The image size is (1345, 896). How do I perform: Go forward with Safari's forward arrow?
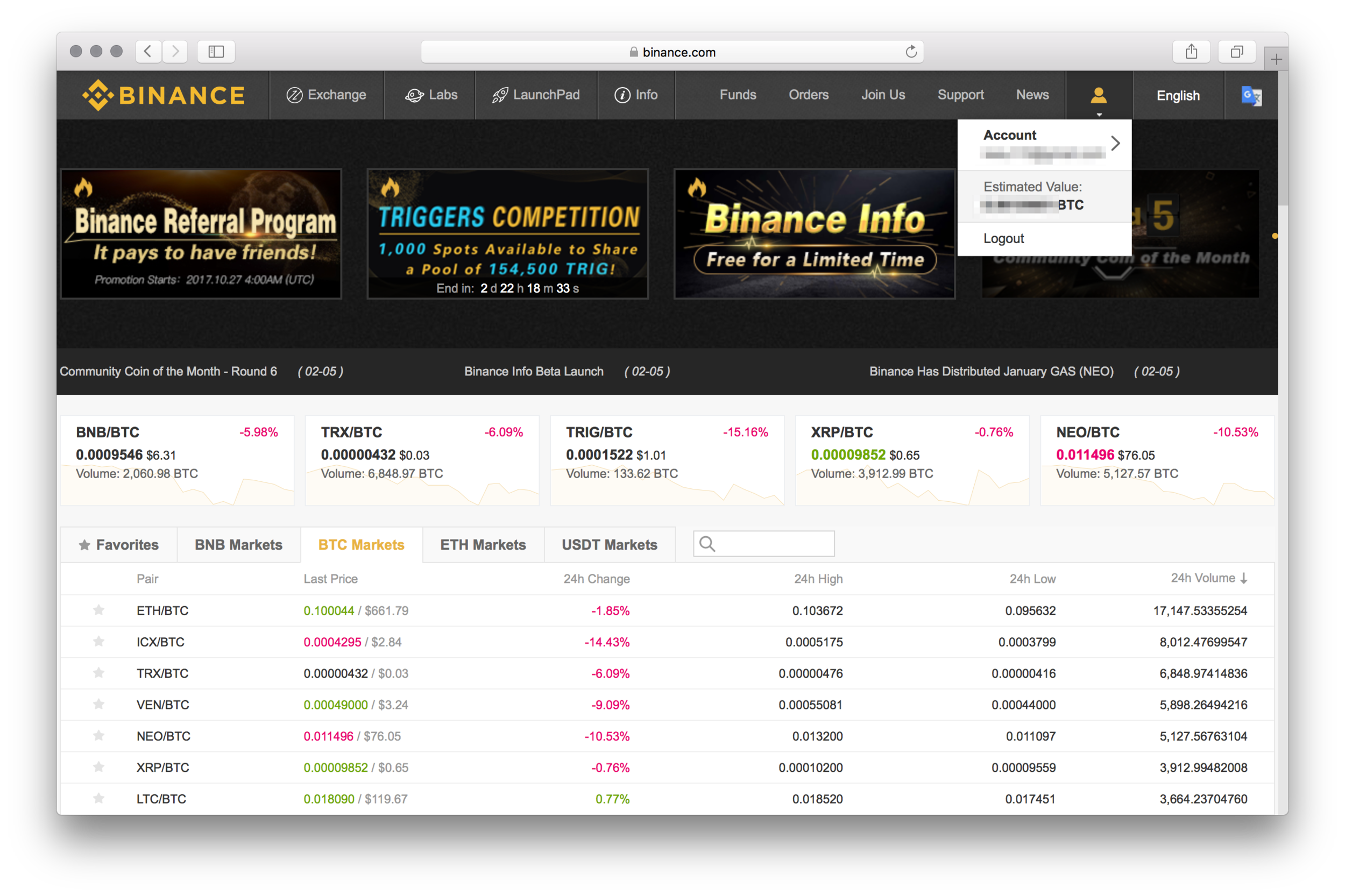(175, 52)
